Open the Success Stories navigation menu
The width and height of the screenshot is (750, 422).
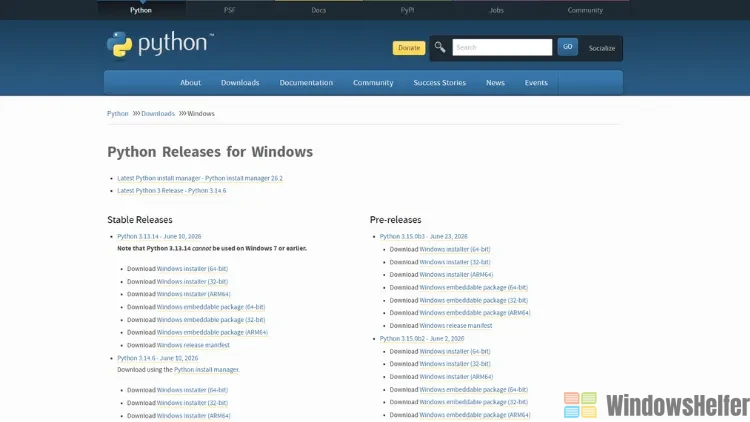coord(440,83)
